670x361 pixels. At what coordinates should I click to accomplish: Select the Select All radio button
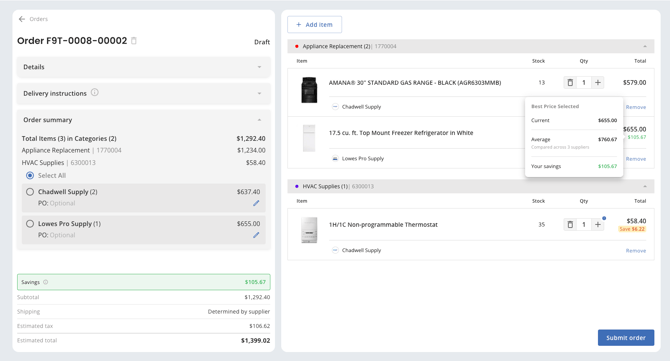tap(30, 176)
